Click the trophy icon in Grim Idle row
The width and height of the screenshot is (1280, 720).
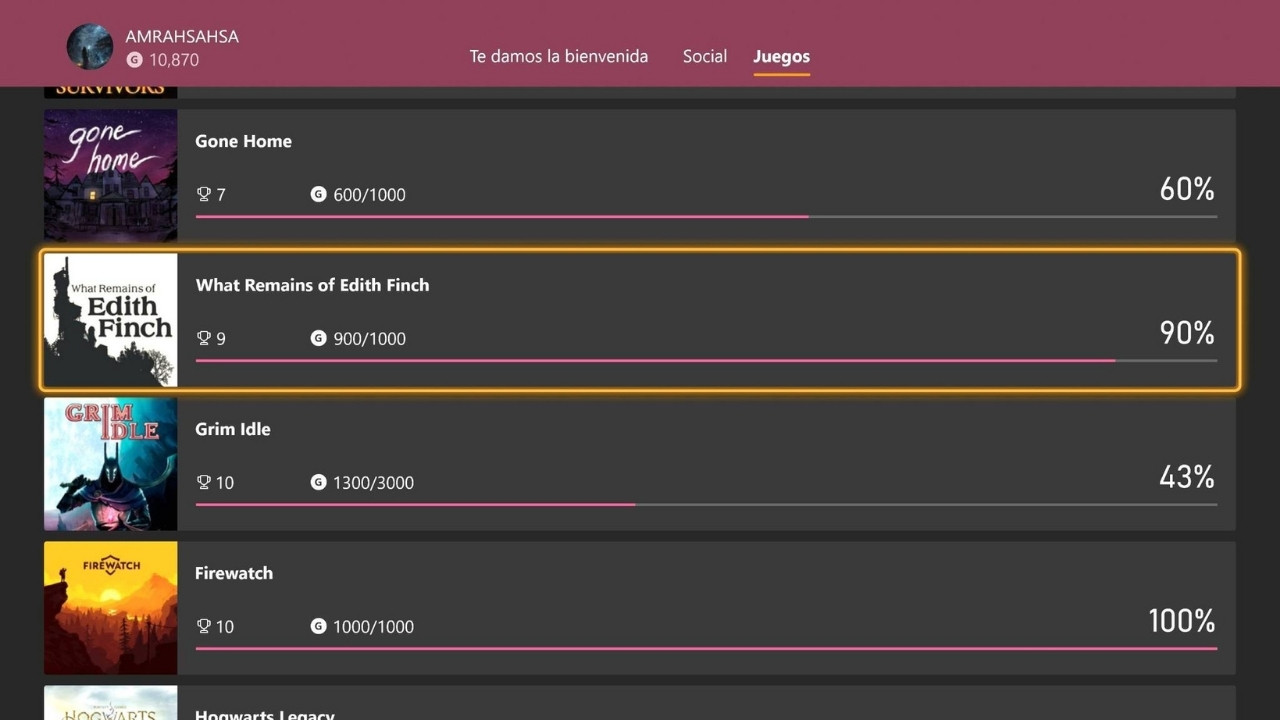coord(204,483)
